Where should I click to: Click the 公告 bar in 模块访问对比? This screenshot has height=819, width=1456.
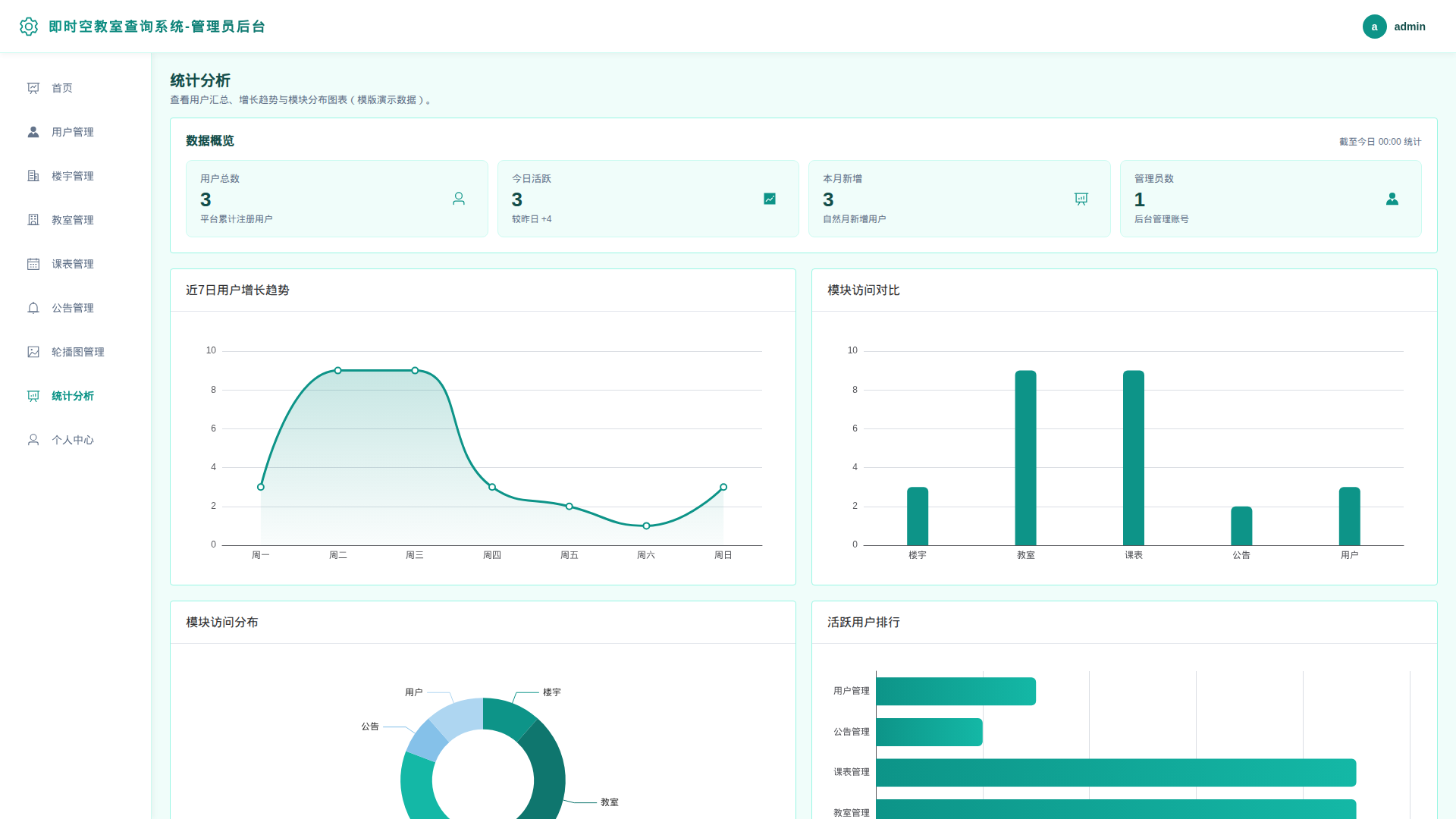1241,526
